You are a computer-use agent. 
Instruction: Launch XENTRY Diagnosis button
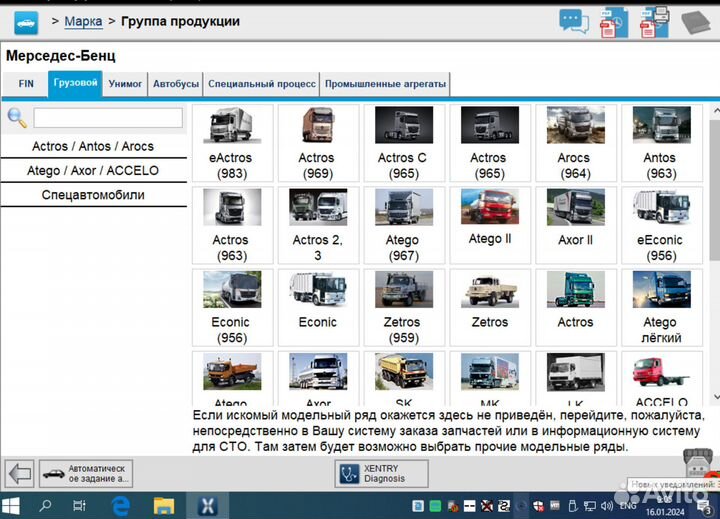tap(382, 474)
